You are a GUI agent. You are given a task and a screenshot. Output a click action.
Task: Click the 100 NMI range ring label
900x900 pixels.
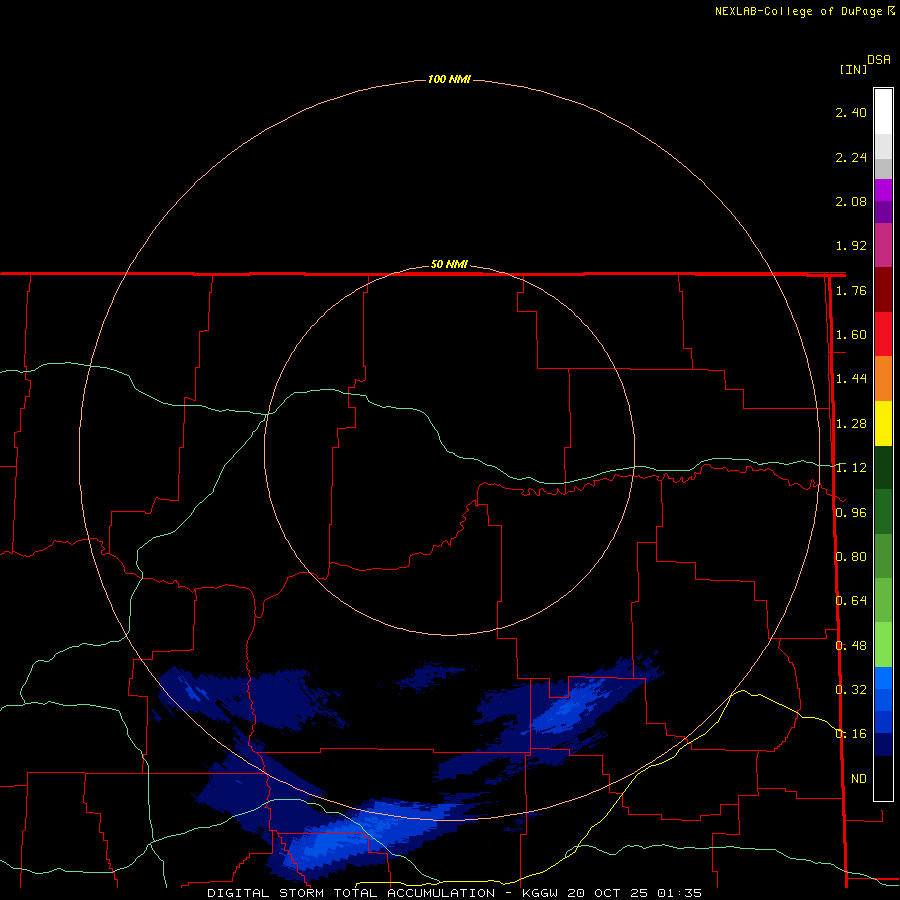tap(449, 79)
